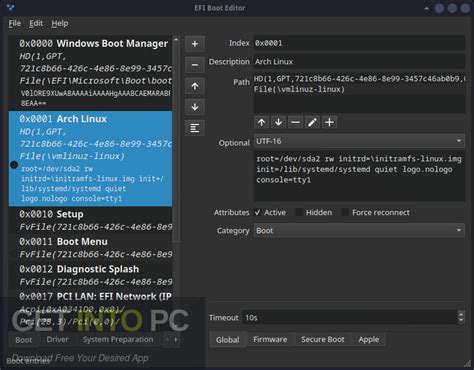Click the align-lines icon below the arrows
The width and height of the screenshot is (474, 370).
tap(195, 128)
